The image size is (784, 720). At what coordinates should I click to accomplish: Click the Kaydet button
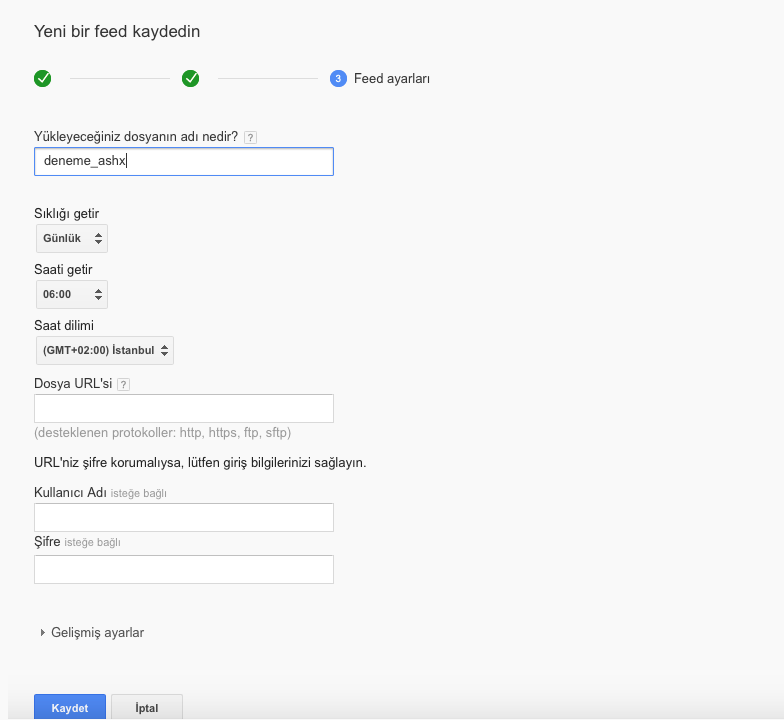click(x=70, y=707)
